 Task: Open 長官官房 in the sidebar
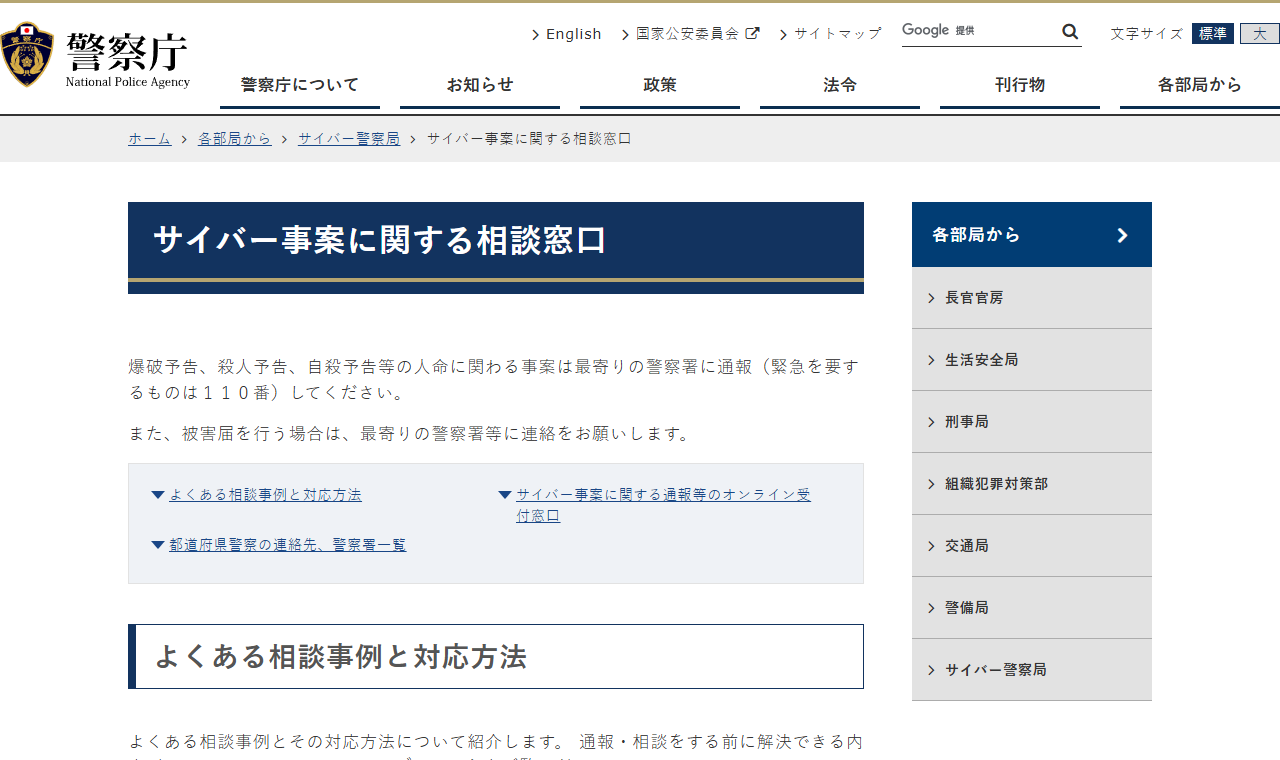click(x=1032, y=298)
